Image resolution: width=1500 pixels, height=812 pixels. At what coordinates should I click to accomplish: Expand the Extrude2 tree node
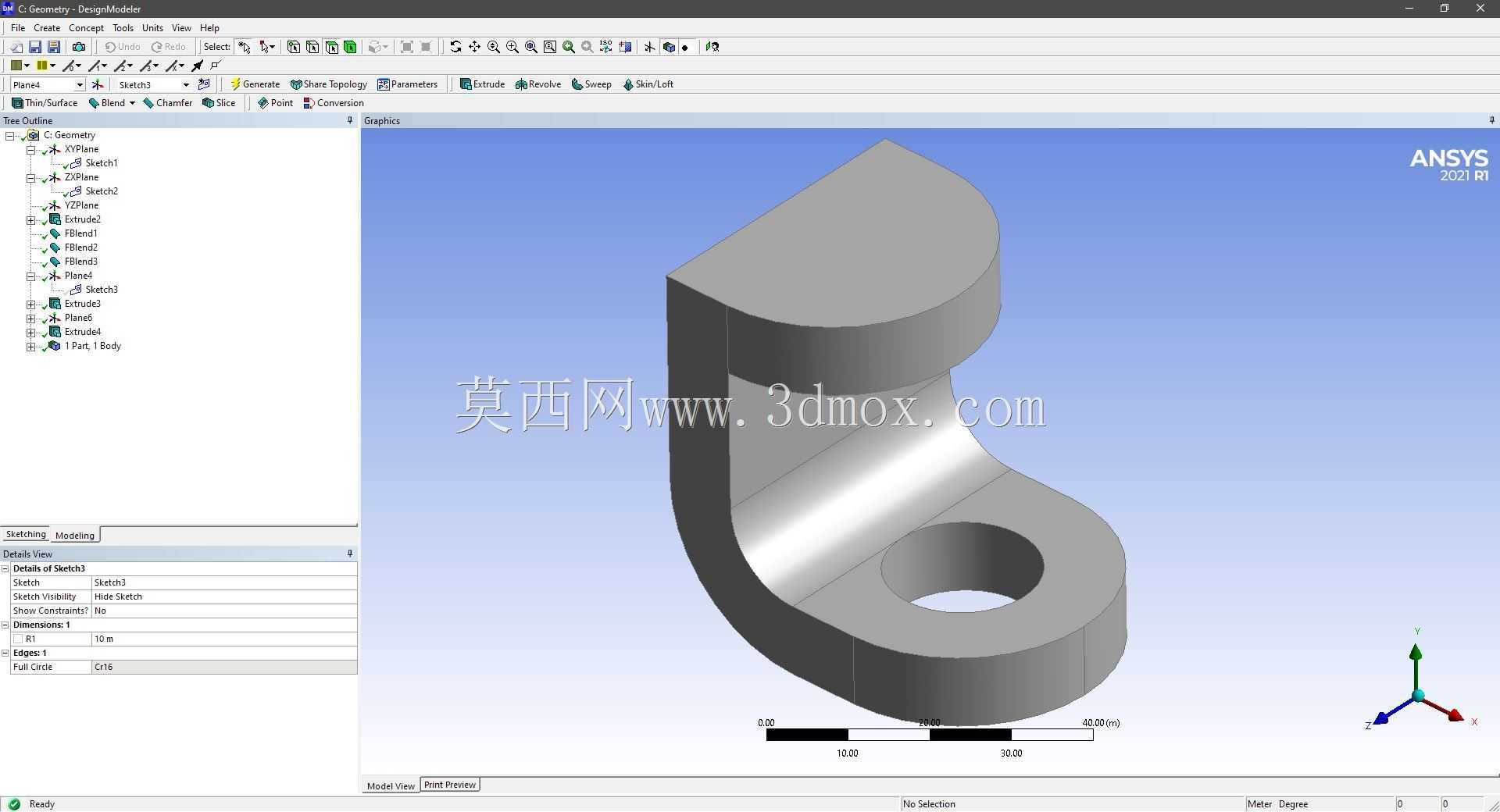[30, 219]
